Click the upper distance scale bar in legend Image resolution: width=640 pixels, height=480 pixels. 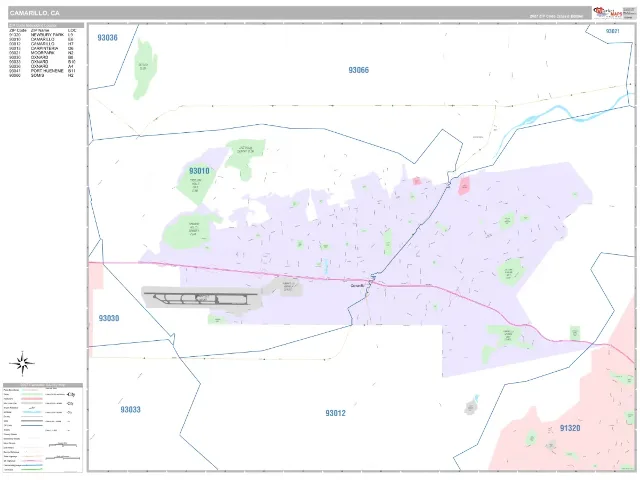(63, 444)
